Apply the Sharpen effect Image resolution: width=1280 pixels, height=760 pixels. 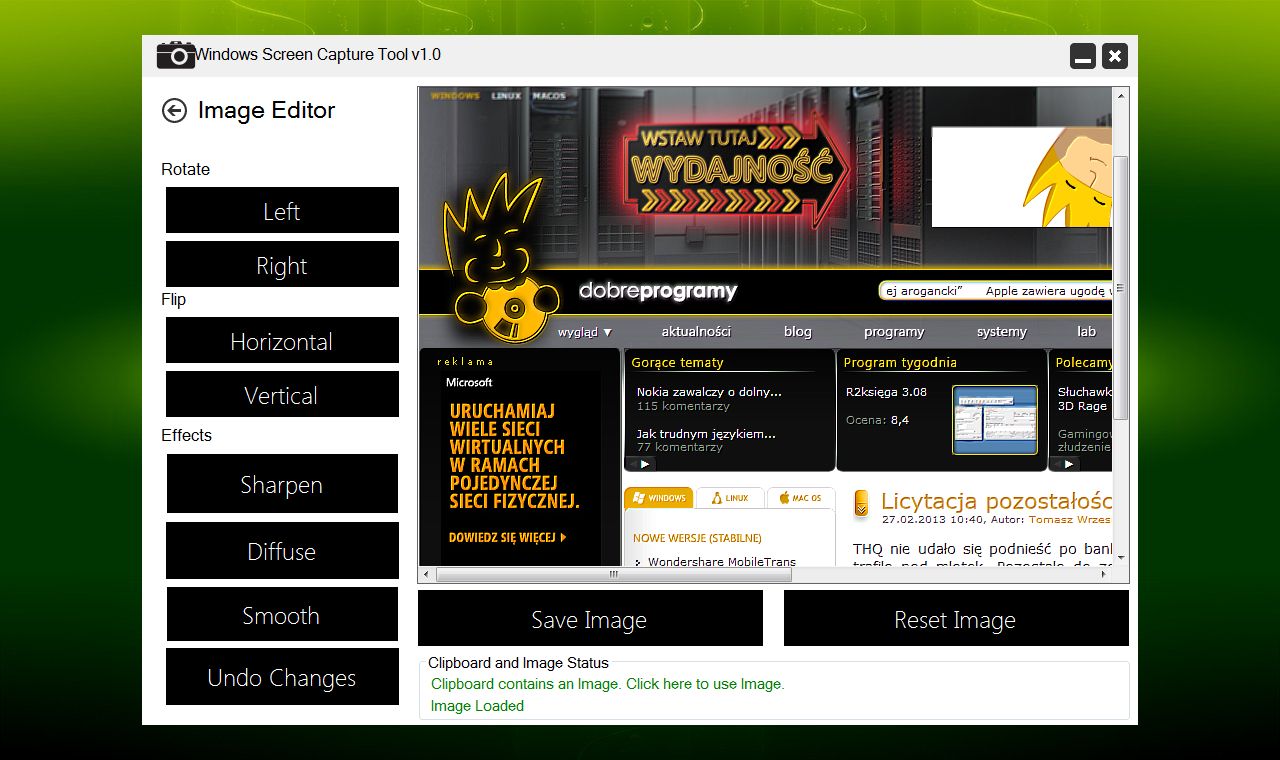pos(282,484)
